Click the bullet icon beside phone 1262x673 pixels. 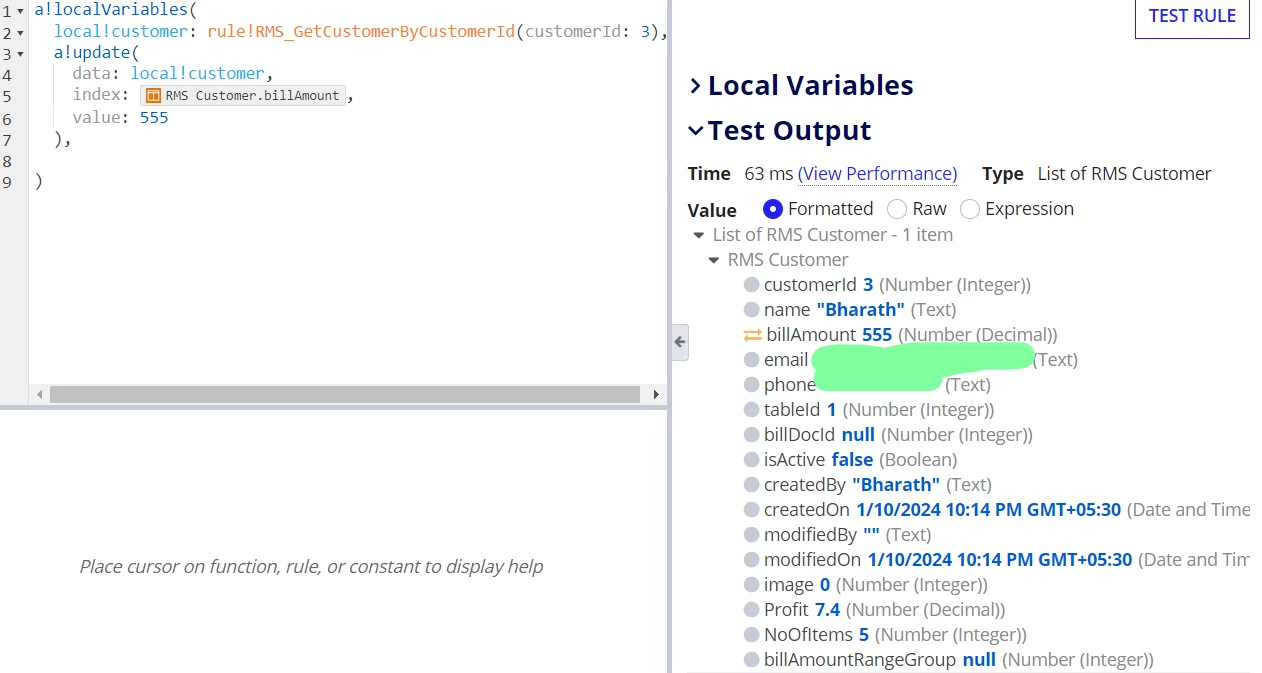coord(752,385)
